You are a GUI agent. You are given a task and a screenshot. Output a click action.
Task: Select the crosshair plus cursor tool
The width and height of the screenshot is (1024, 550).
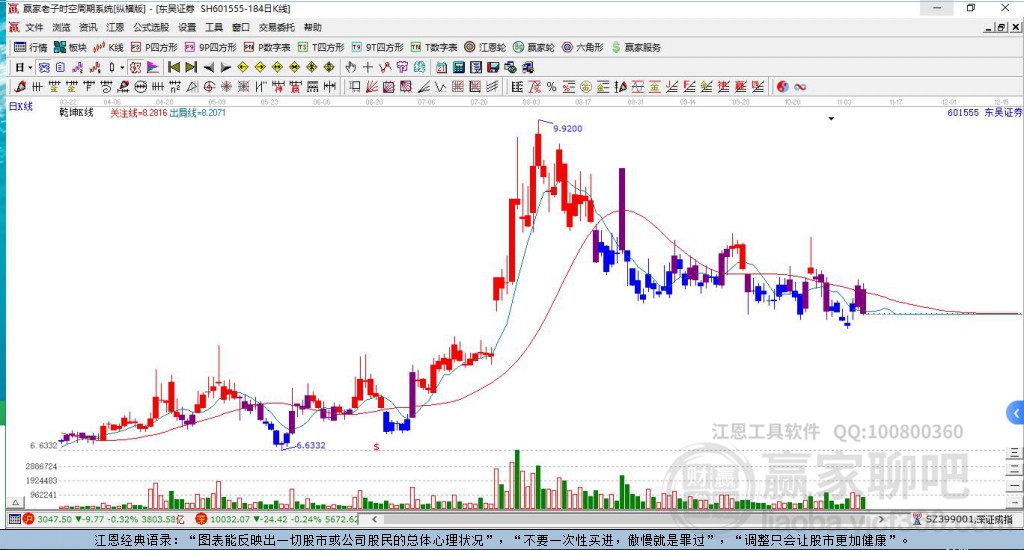[368, 67]
